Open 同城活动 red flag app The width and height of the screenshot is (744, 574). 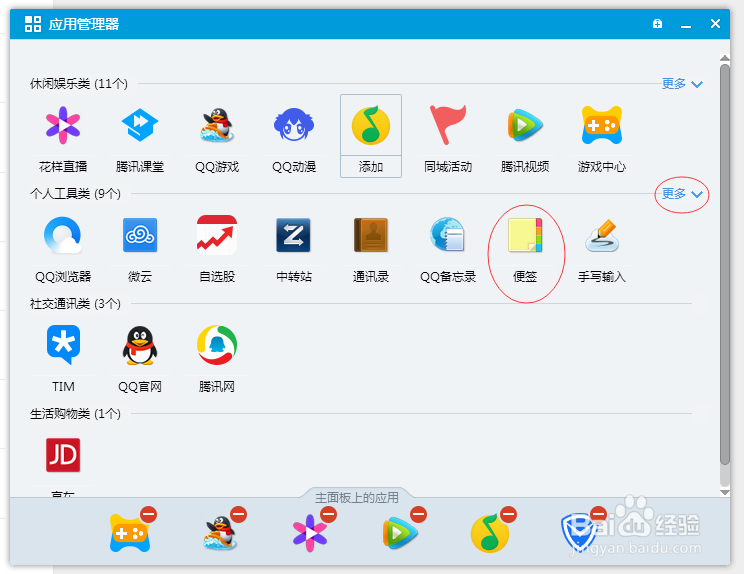[447, 125]
